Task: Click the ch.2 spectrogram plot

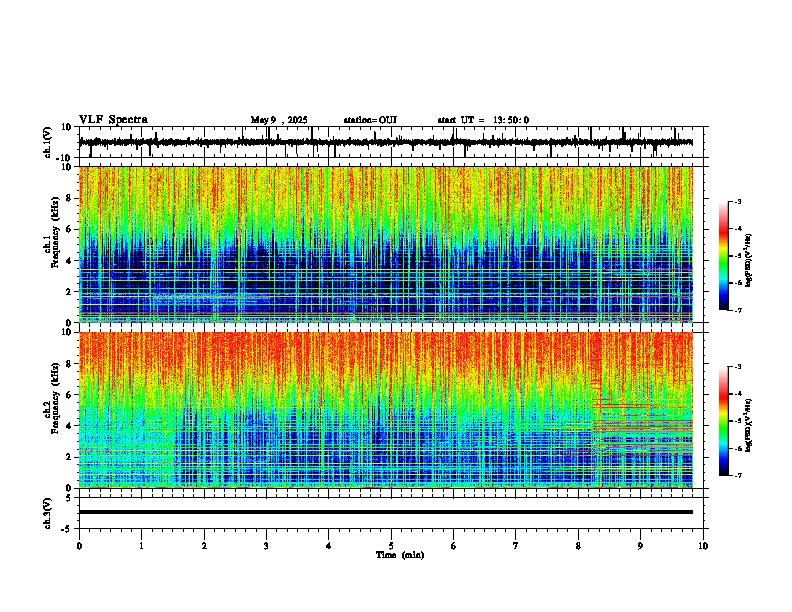Action: tap(386, 410)
